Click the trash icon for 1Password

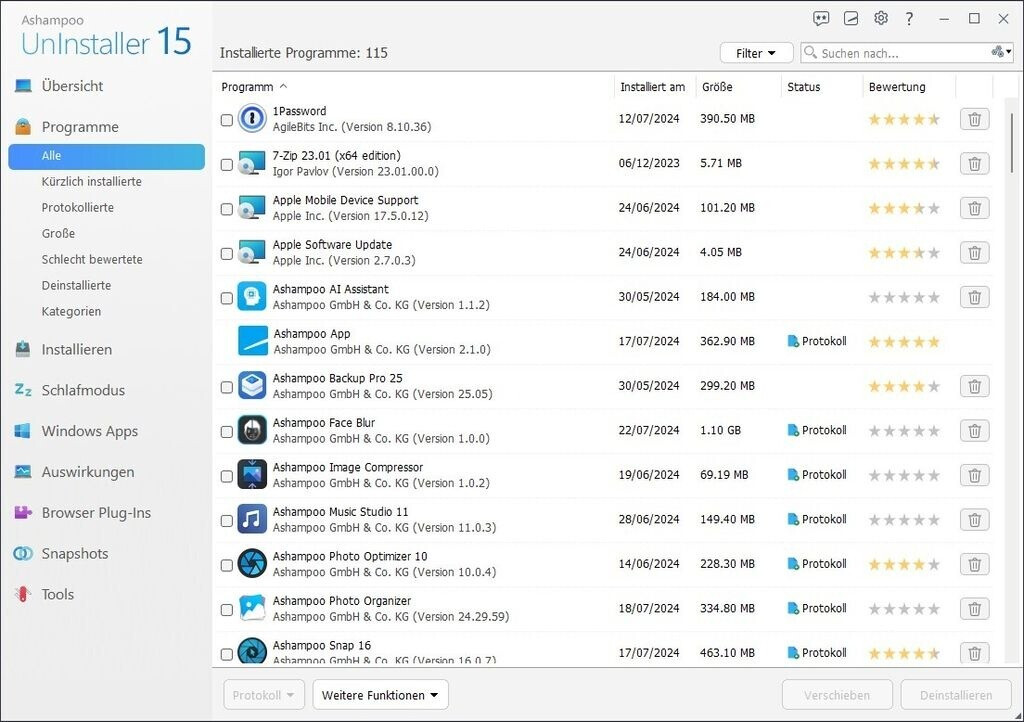[974, 119]
